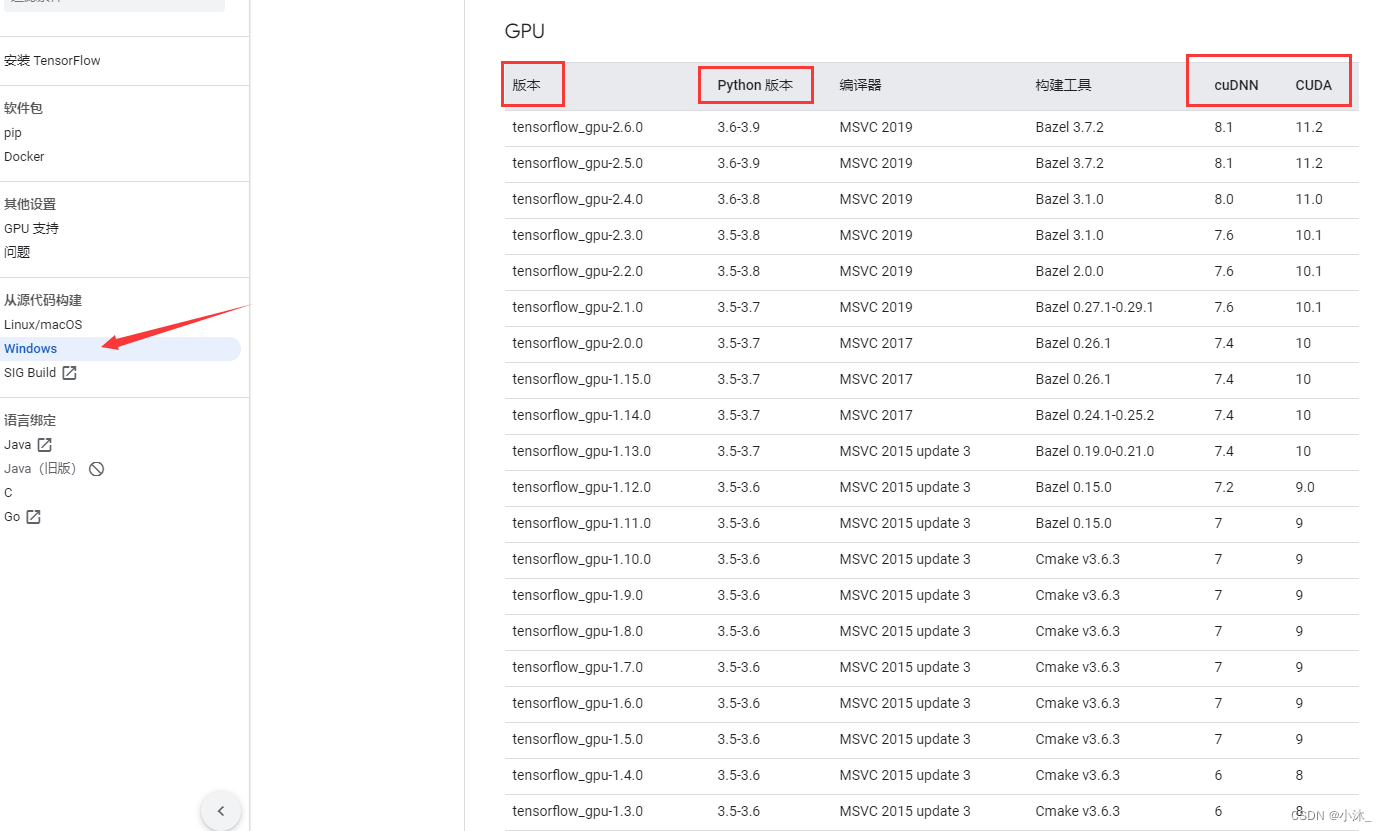Image resolution: width=1387 pixels, height=831 pixels.
Task: Open the C language binding page
Action: (8, 493)
